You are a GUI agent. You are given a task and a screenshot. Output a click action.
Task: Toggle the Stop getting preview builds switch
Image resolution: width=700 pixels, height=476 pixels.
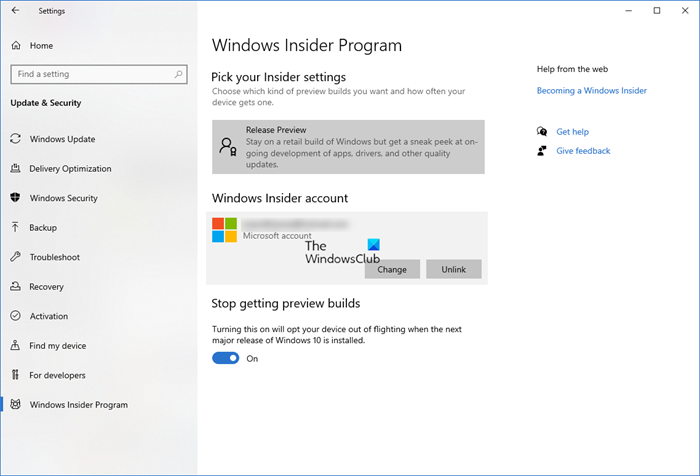coord(225,358)
